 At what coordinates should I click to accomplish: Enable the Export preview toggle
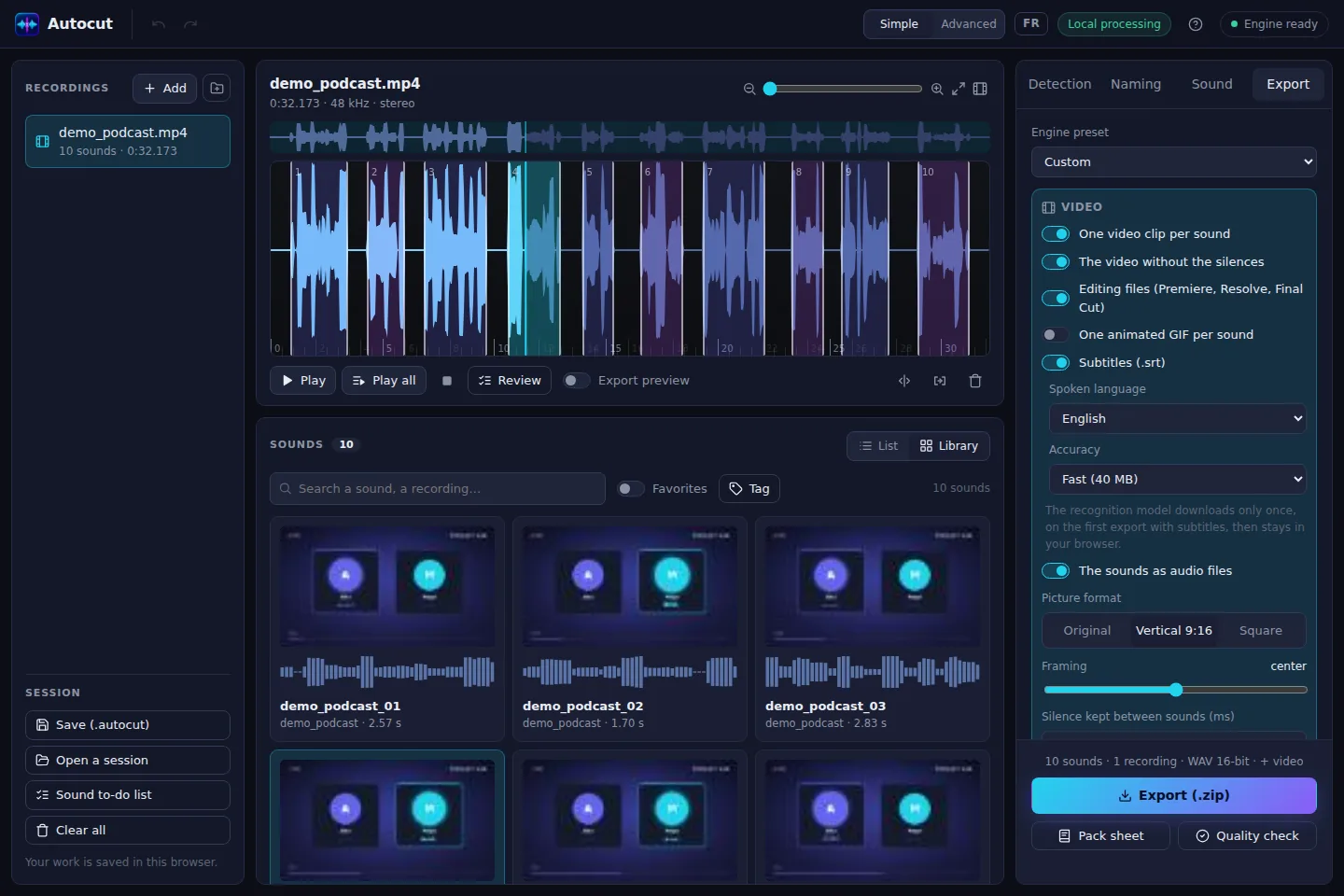tap(576, 381)
